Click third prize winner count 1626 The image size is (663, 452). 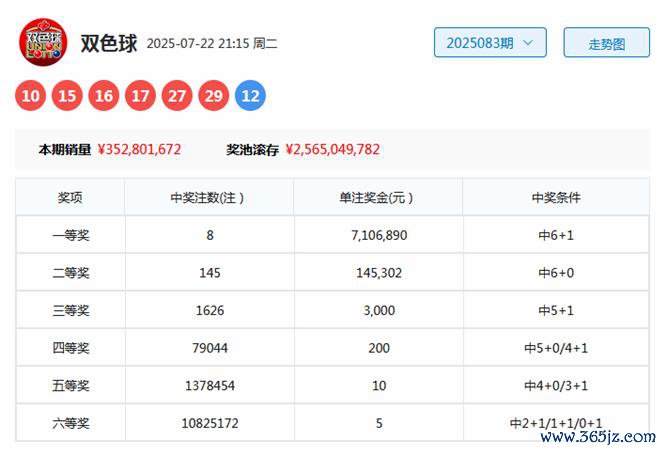[210, 310]
